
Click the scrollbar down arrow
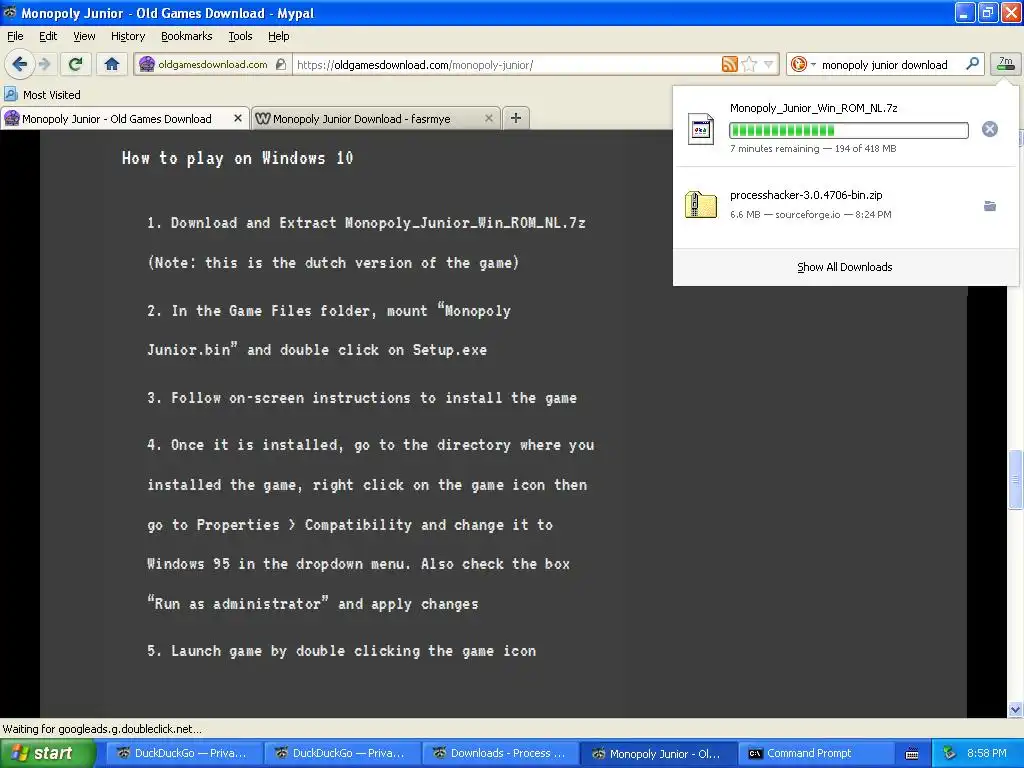(x=1015, y=710)
